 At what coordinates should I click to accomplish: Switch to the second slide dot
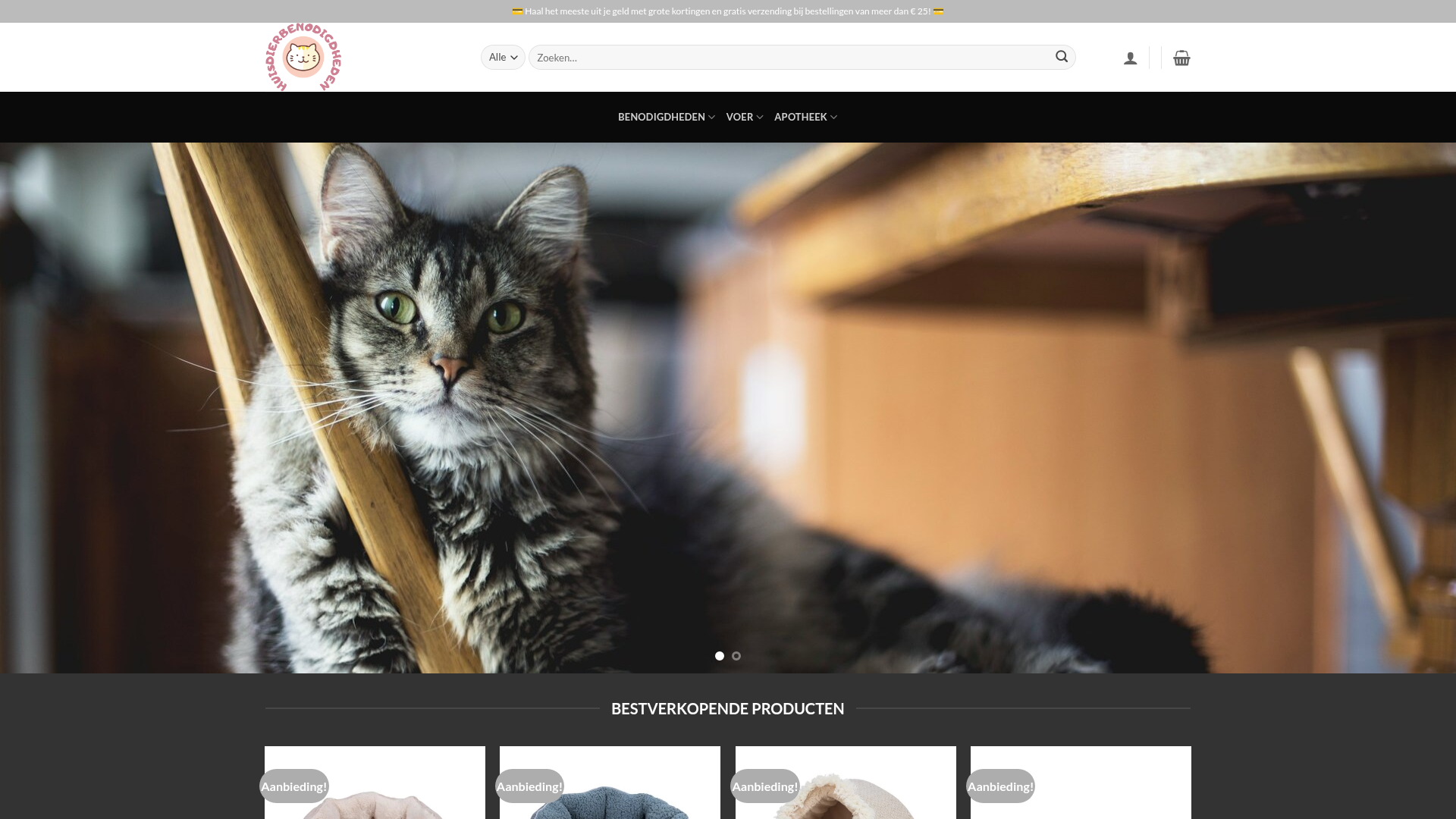coord(736,656)
